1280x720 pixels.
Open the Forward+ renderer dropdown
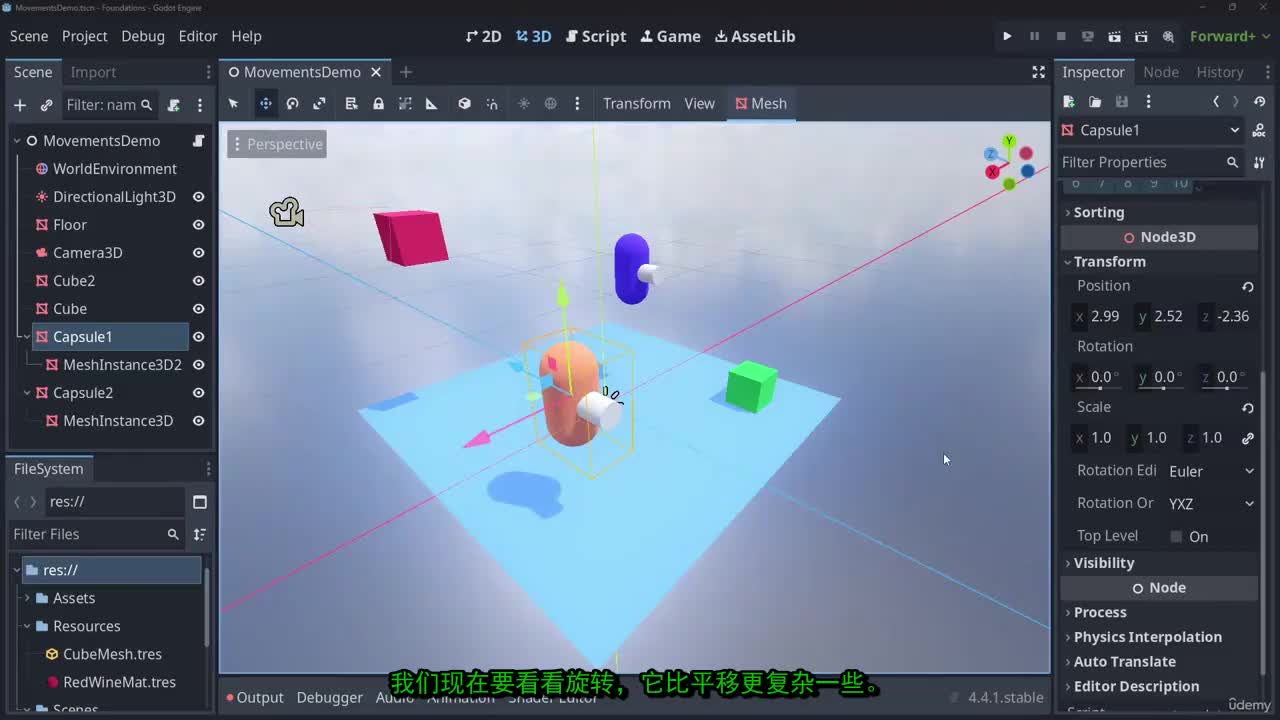(1229, 36)
